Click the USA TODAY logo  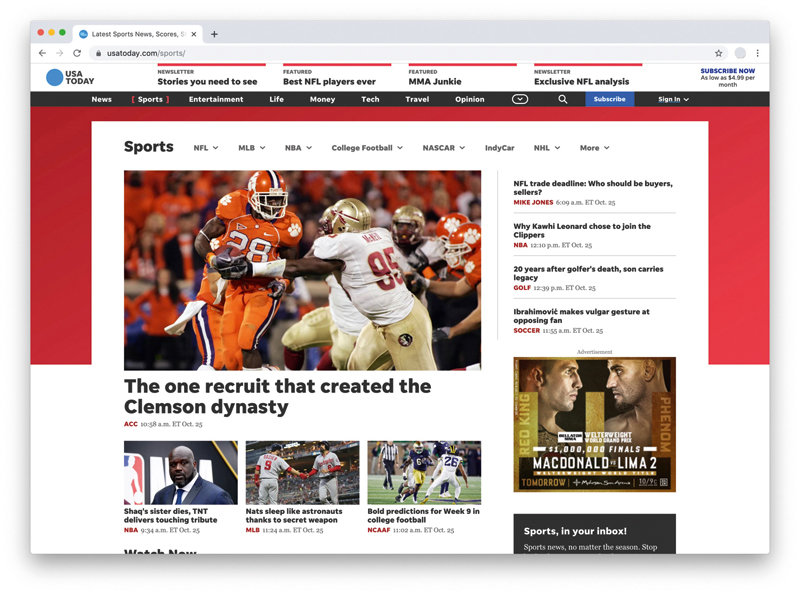[x=70, y=77]
